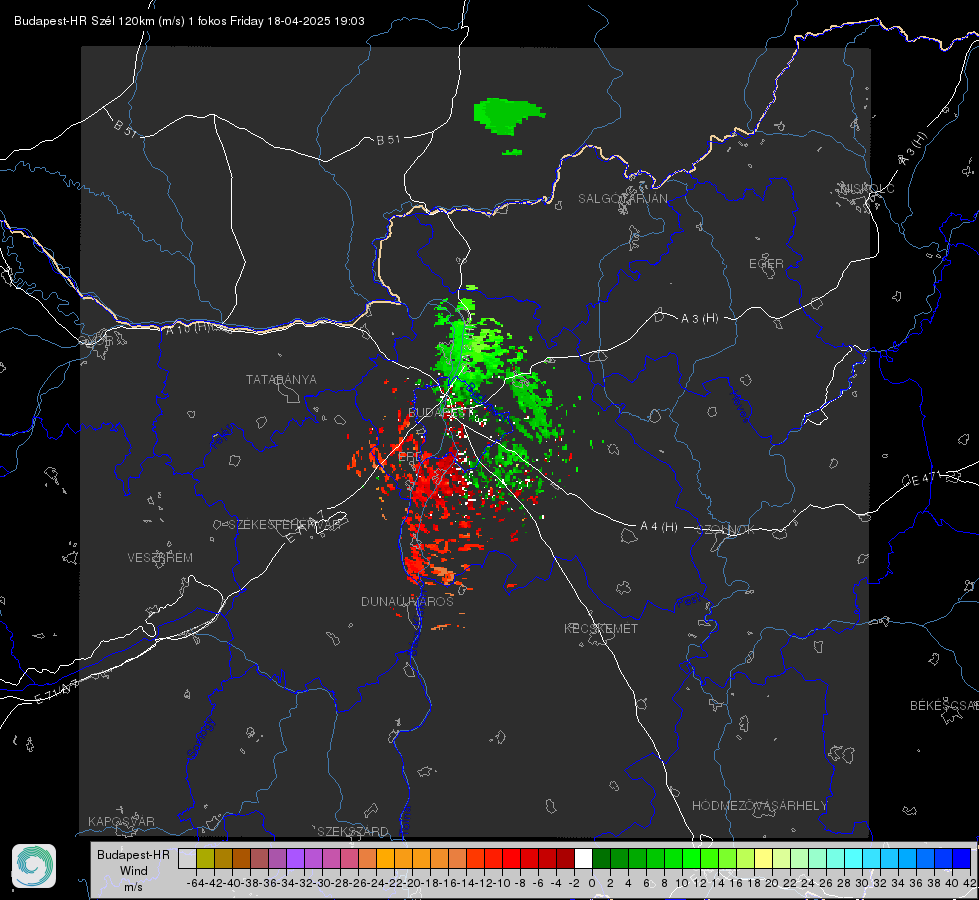Viewport: 979px width, 900px height.
Task: Click the MISKOLC city label
Action: click(867, 188)
